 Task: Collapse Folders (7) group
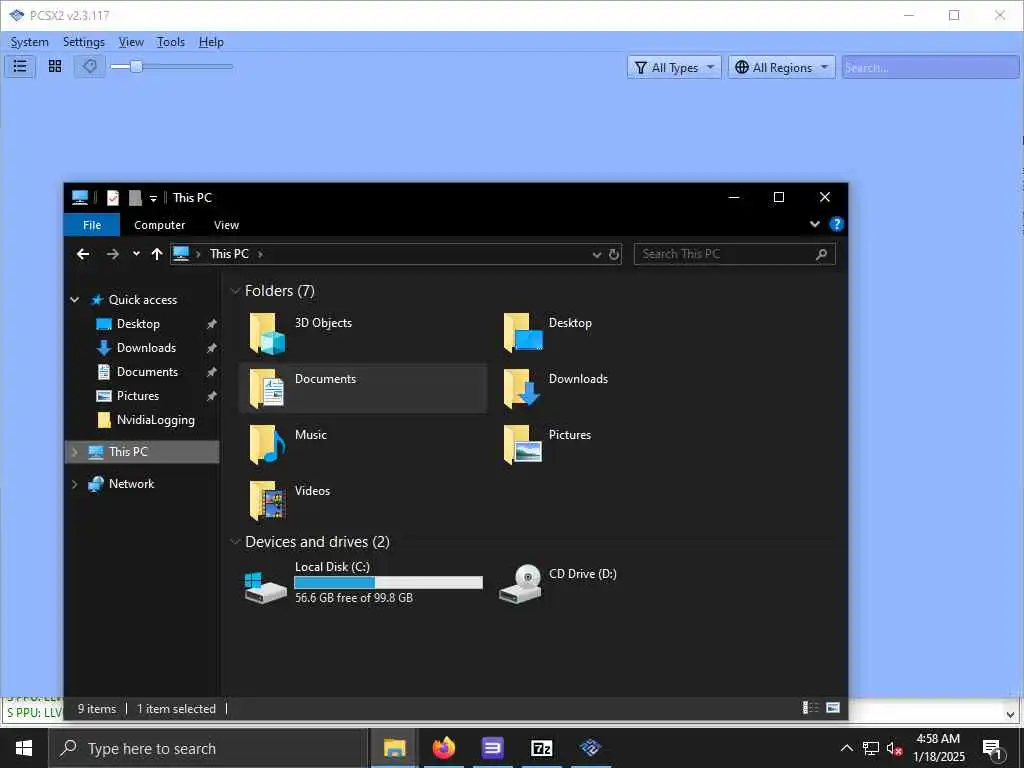point(235,291)
